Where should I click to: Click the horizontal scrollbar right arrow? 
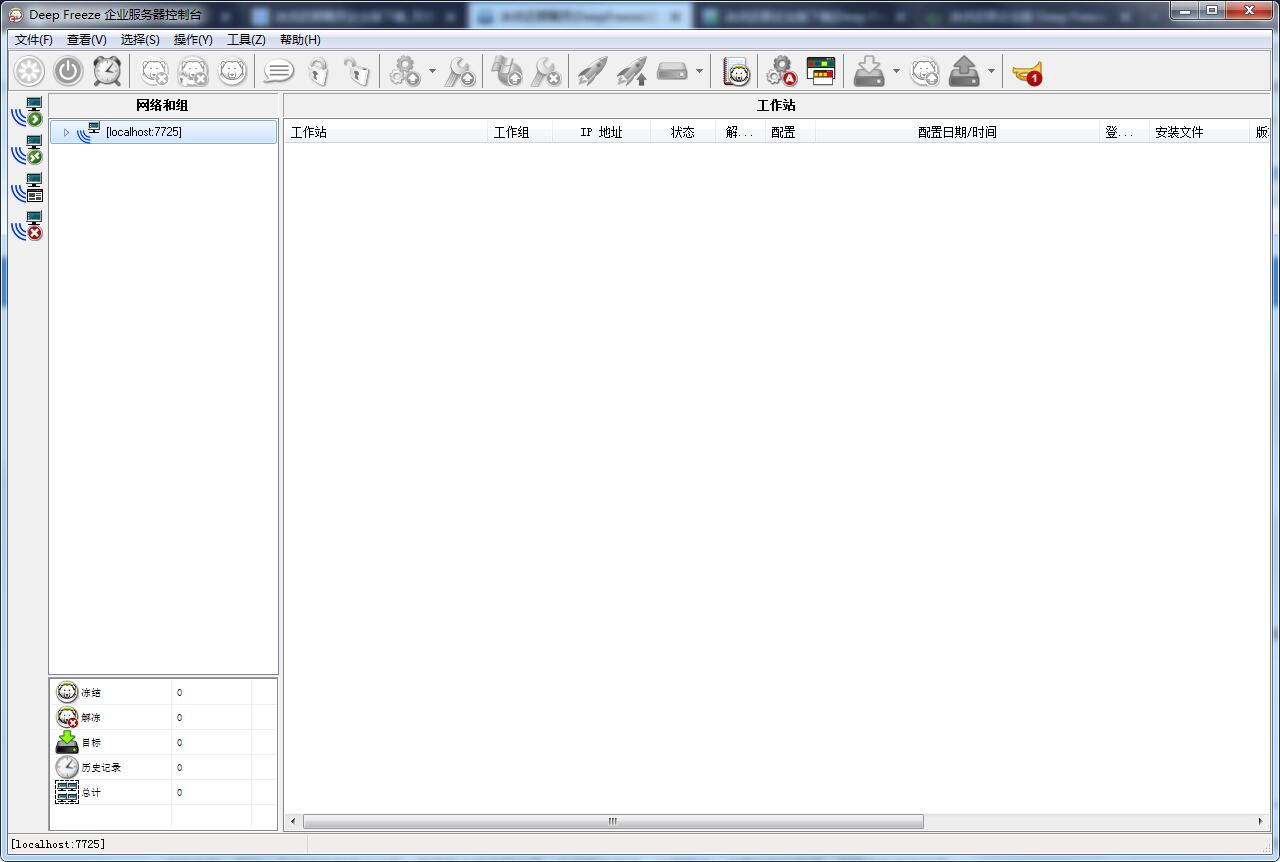(x=1260, y=821)
